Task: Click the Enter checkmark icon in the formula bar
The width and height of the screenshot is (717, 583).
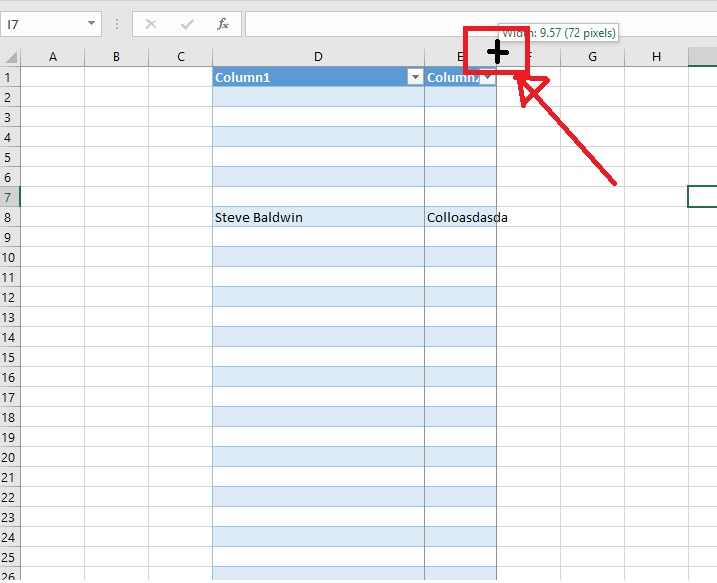Action: coord(187,24)
